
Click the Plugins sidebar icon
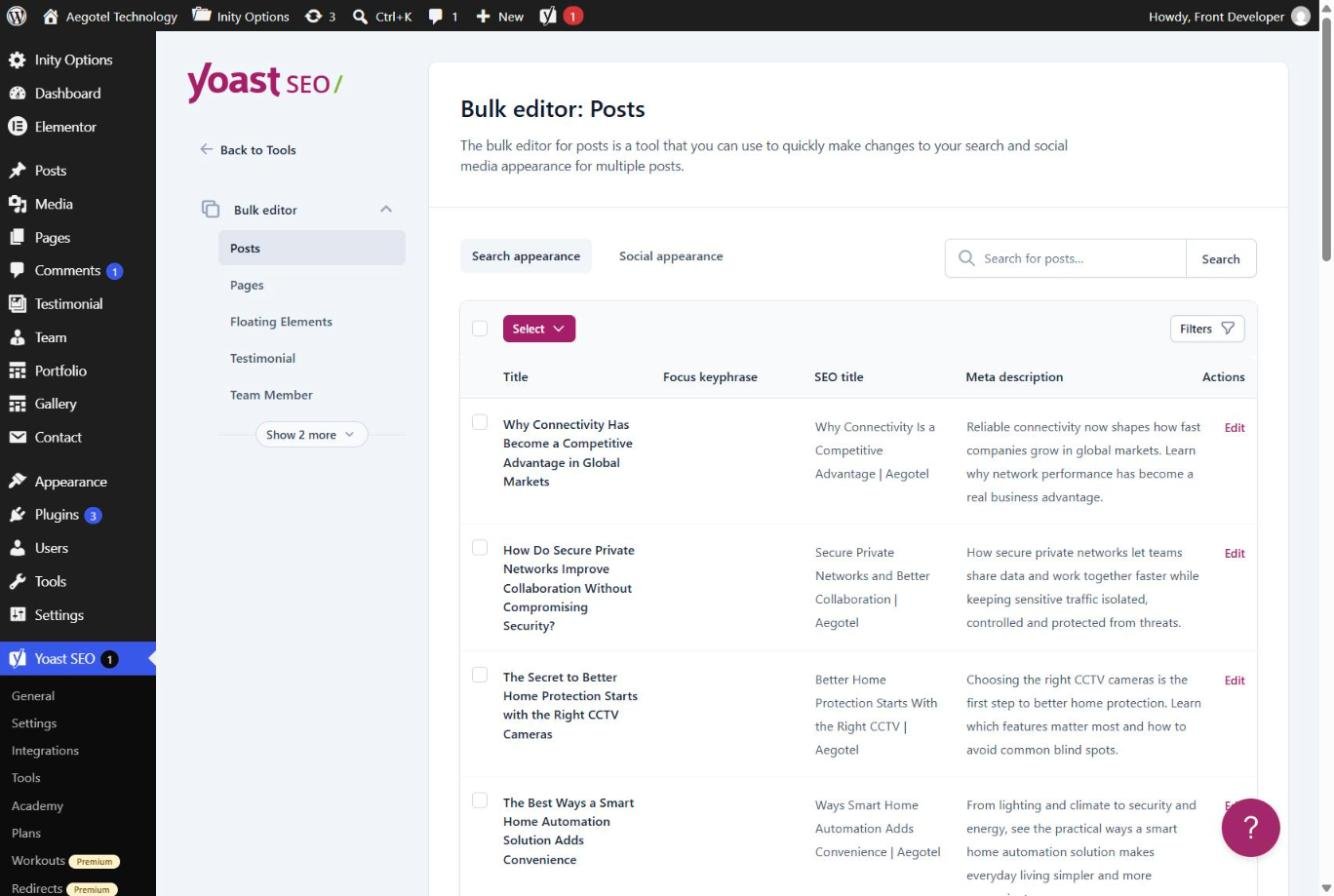[17, 515]
